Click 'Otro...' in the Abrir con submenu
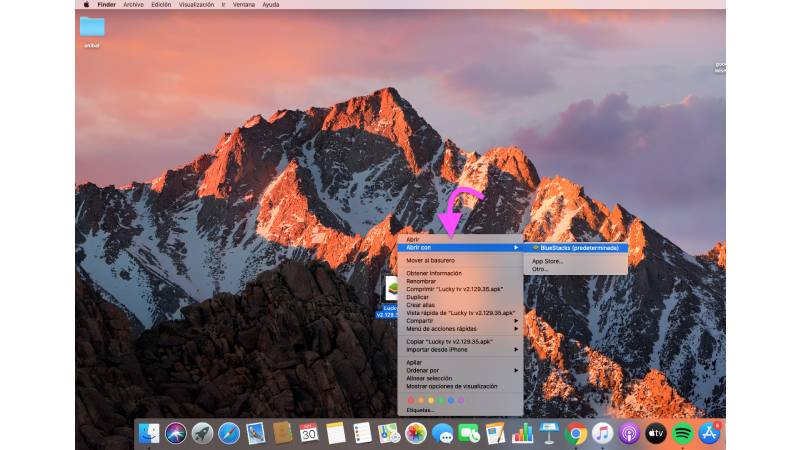Viewport: 800px width, 450px height. [x=541, y=269]
